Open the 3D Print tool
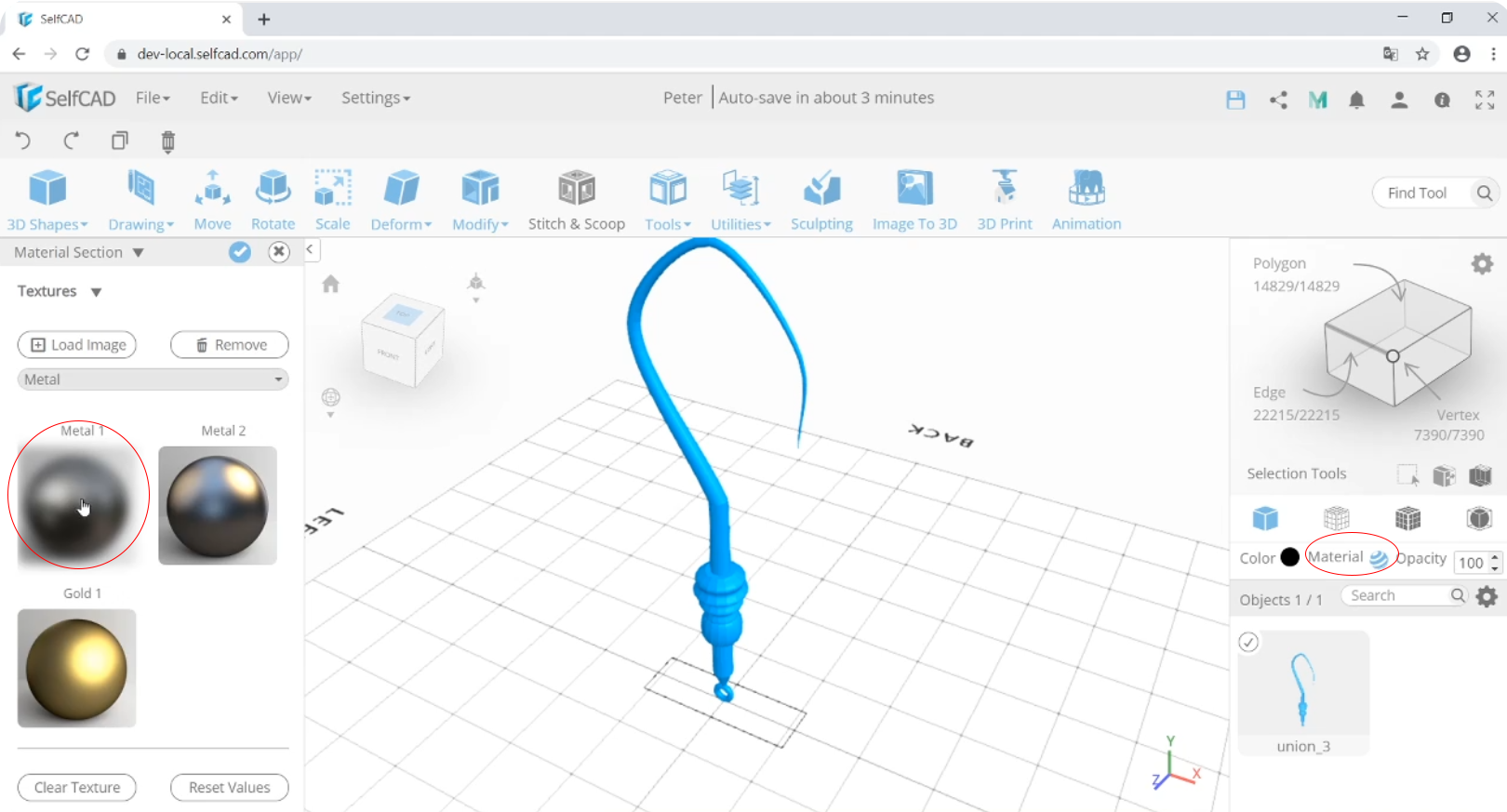This screenshot has width=1507, height=812. click(1005, 200)
